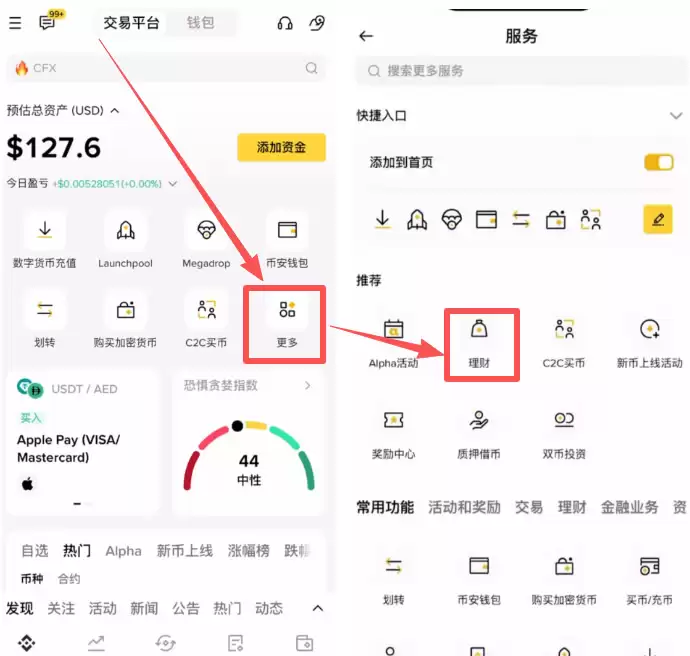Screen dimensions: 690x656
Task: Open the 恐惧贪婪指数 gauge card
Action: pos(247,441)
